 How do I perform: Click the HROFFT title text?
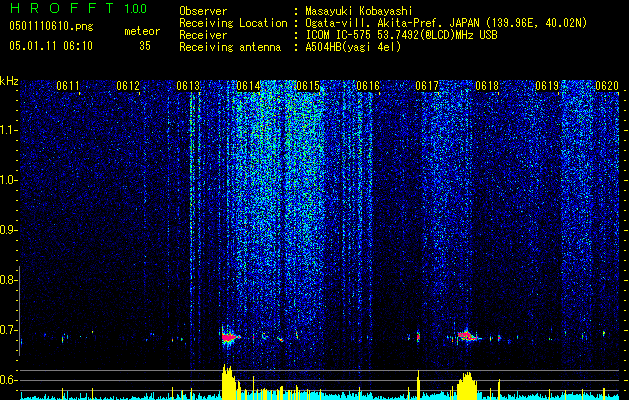(62, 8)
